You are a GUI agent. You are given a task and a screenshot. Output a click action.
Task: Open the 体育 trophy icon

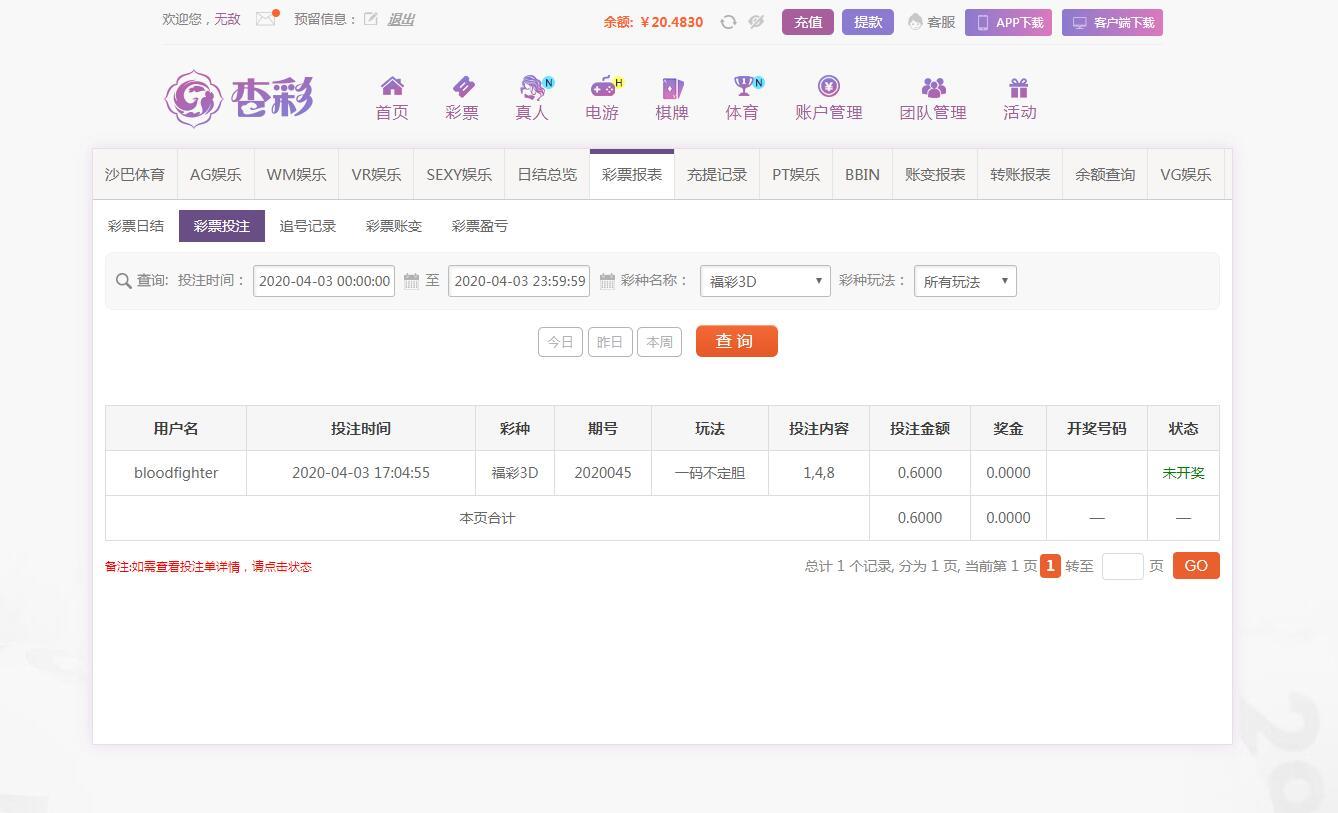(743, 87)
